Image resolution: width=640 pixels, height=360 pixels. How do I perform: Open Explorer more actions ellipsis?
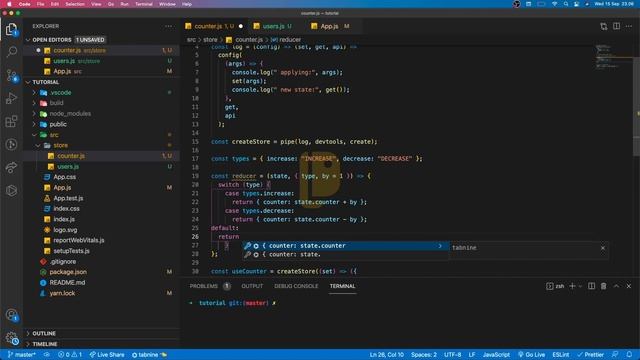(x=169, y=26)
